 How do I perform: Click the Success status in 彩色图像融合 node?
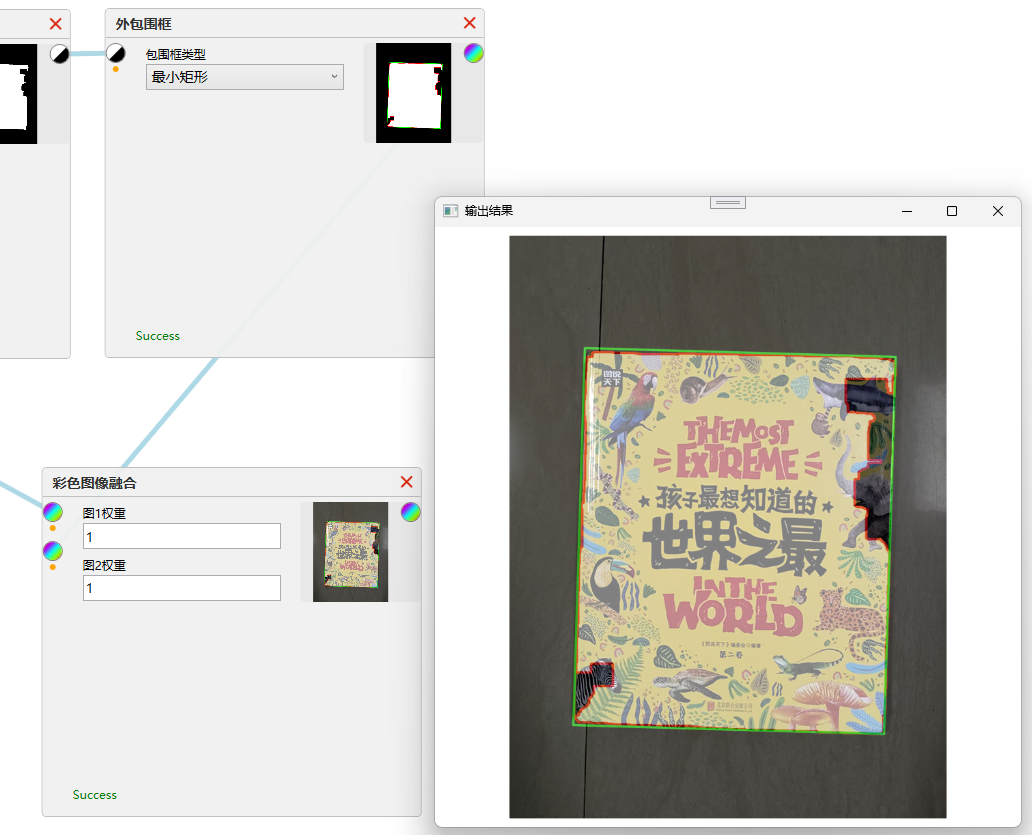(x=94, y=795)
